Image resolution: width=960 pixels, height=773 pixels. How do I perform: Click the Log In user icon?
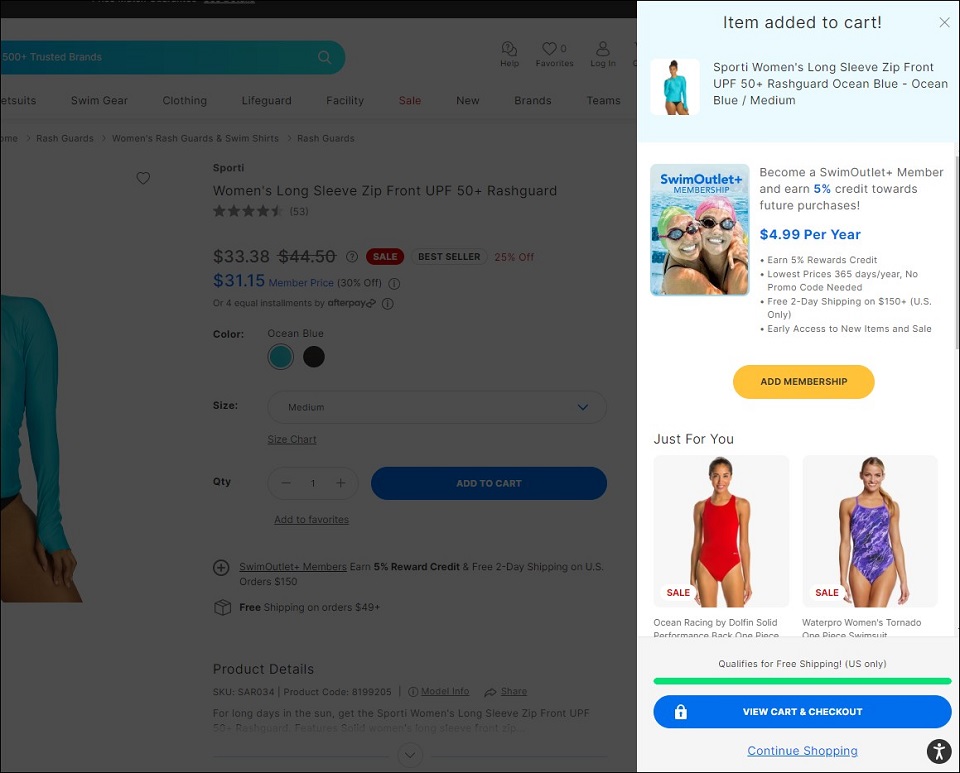tap(603, 48)
